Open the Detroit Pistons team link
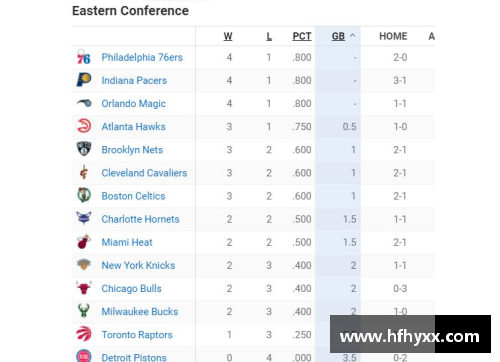Screen dimensions: 500x362 pos(134,357)
